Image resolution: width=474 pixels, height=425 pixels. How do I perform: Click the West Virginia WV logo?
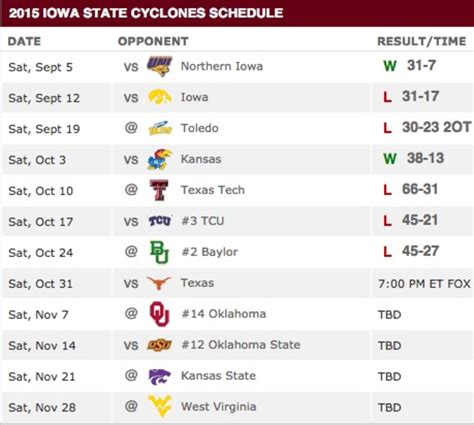(160, 406)
